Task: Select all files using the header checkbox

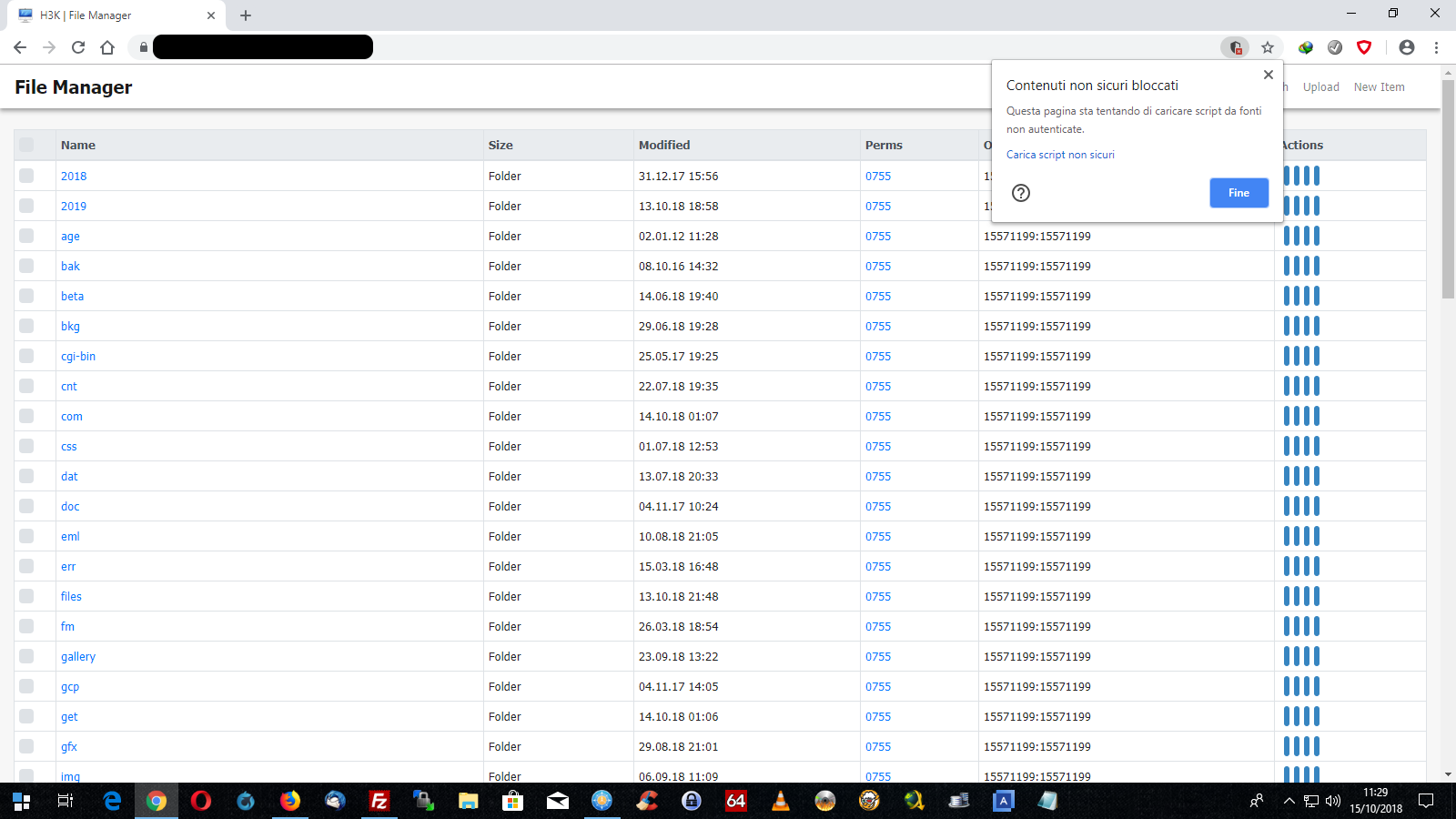Action: click(25, 145)
